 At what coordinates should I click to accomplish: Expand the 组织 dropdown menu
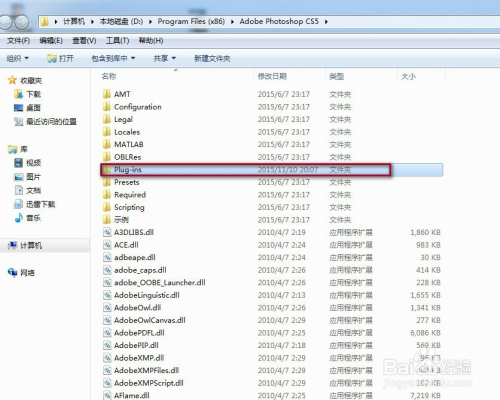click(x=17, y=59)
